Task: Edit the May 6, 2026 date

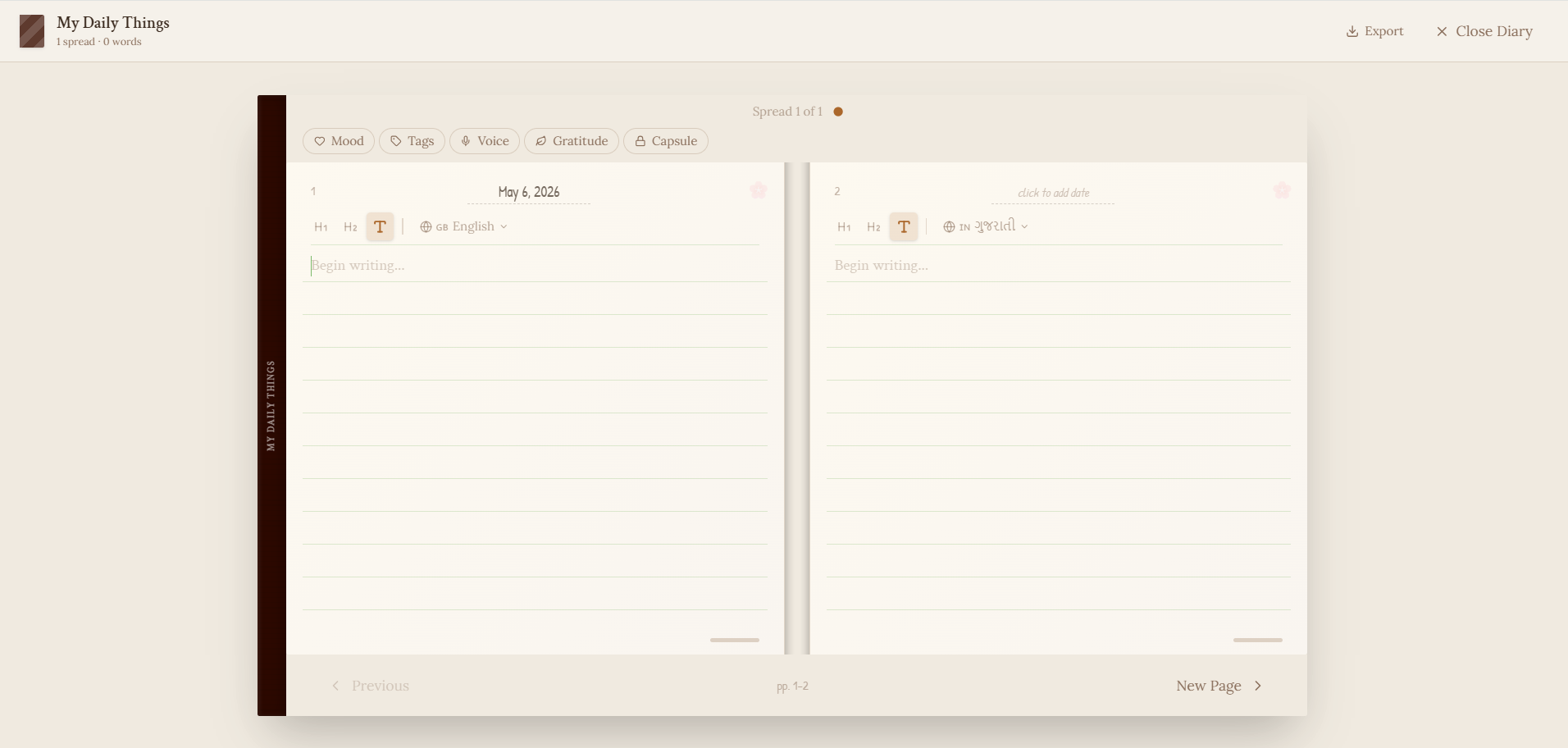Action: 529,192
